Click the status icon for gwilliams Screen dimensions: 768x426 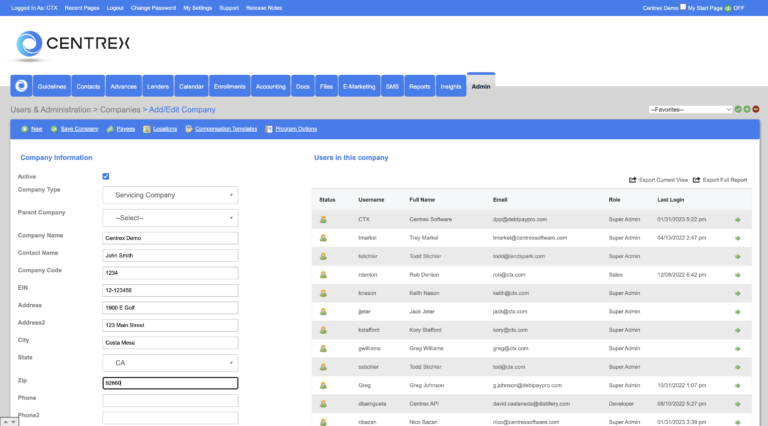(x=323, y=349)
